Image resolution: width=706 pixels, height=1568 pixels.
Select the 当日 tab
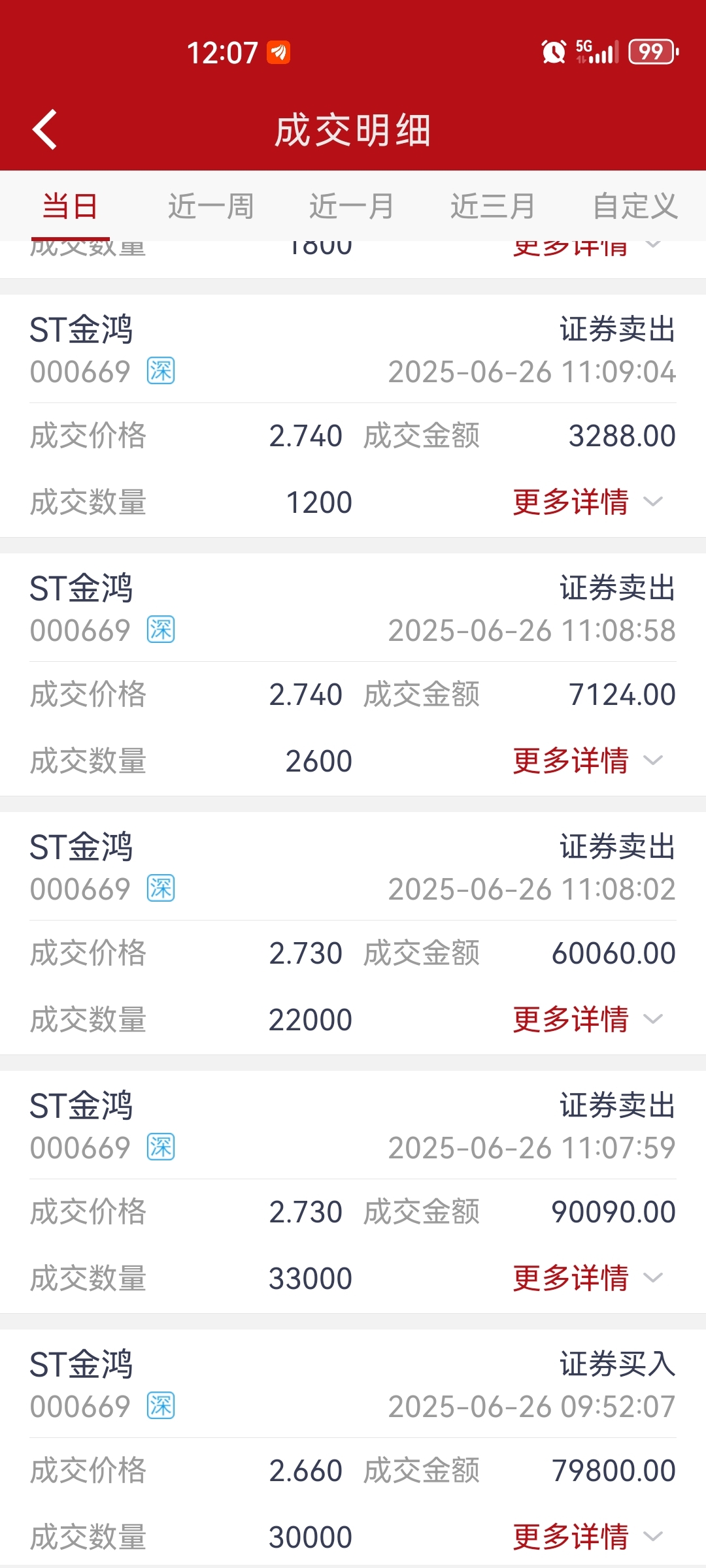70,206
